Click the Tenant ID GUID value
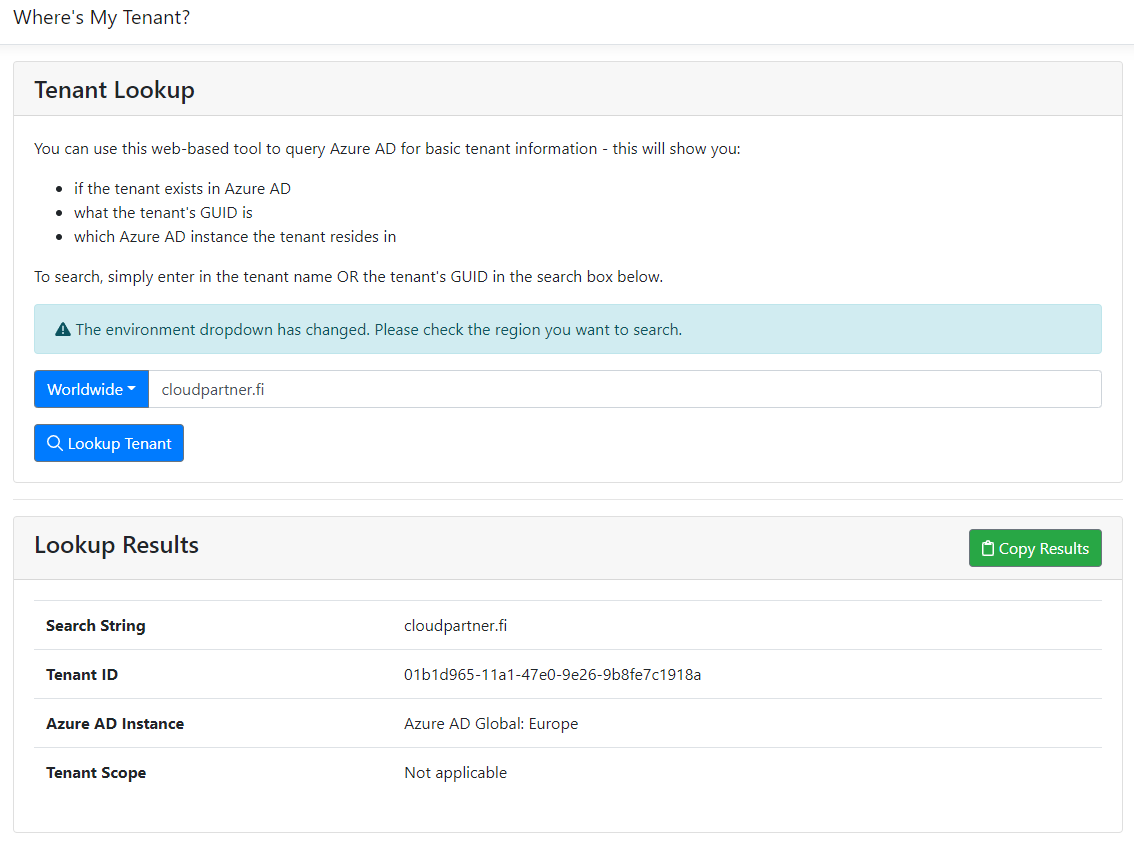This screenshot has width=1134, height=849. click(552, 674)
